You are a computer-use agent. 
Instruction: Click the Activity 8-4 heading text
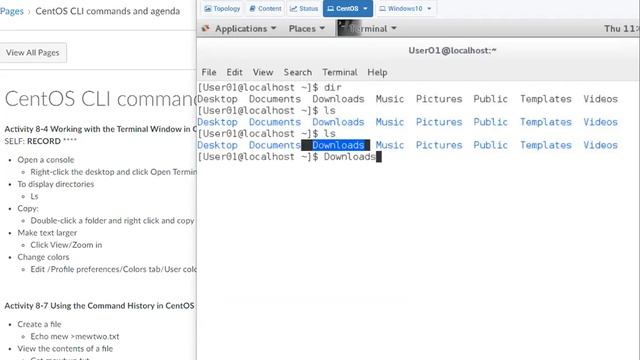click(x=100, y=129)
